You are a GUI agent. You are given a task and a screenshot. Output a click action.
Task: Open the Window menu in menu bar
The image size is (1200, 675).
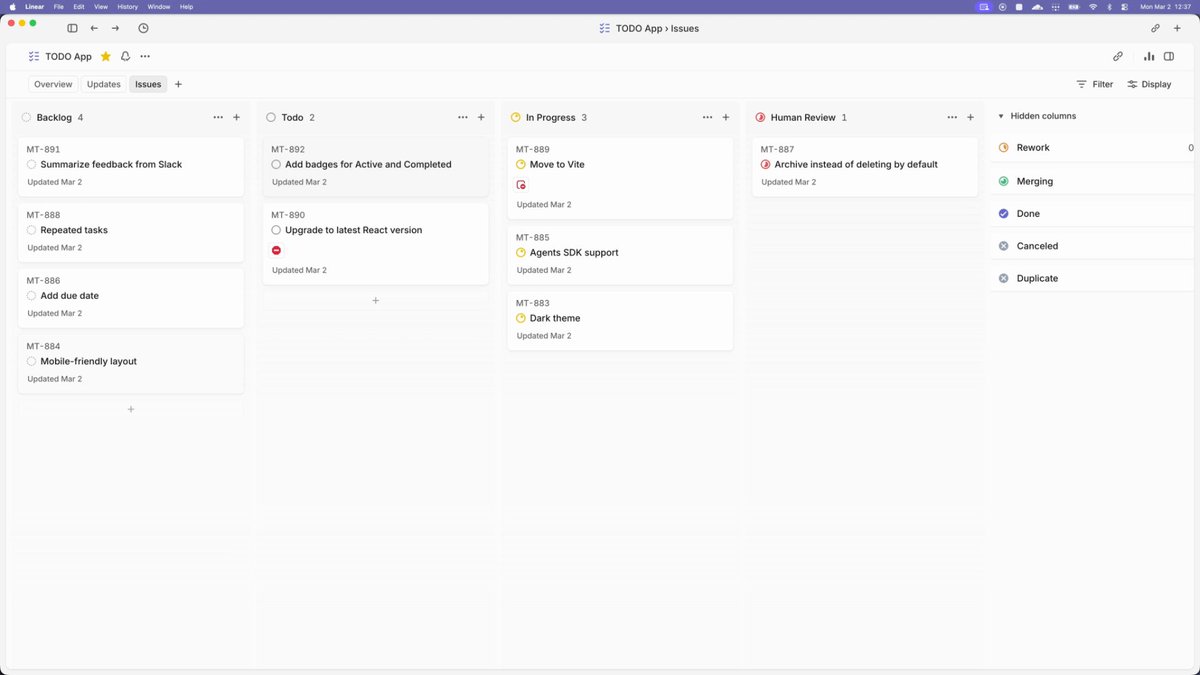(x=159, y=7)
